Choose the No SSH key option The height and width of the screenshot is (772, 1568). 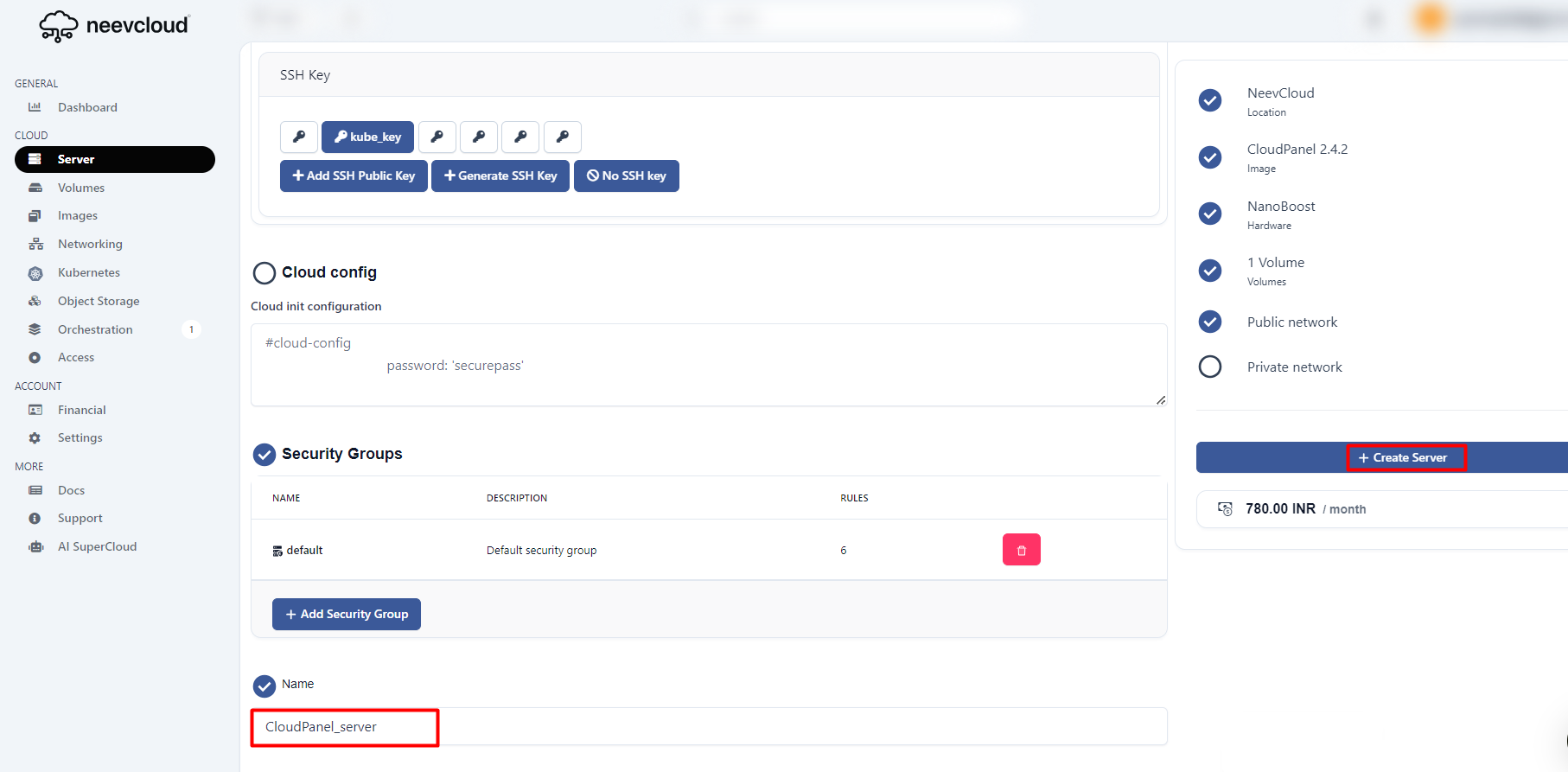pos(626,175)
